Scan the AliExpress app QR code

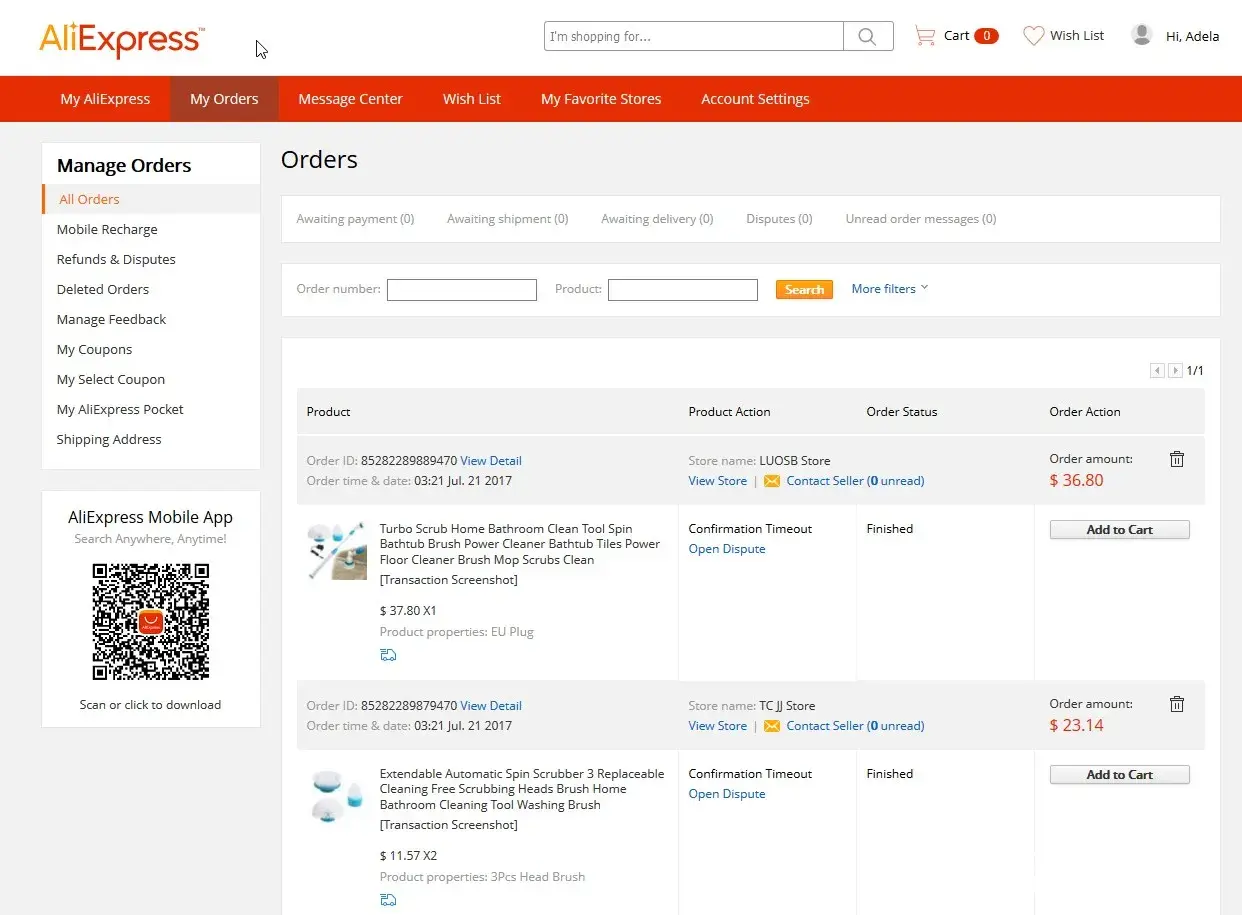[151, 621]
